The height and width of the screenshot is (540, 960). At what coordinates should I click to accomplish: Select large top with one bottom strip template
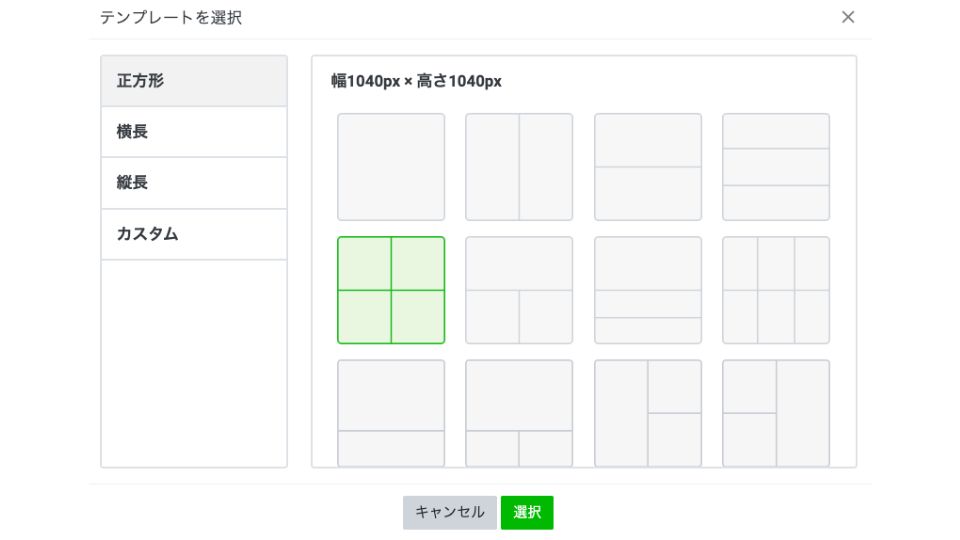pos(391,413)
